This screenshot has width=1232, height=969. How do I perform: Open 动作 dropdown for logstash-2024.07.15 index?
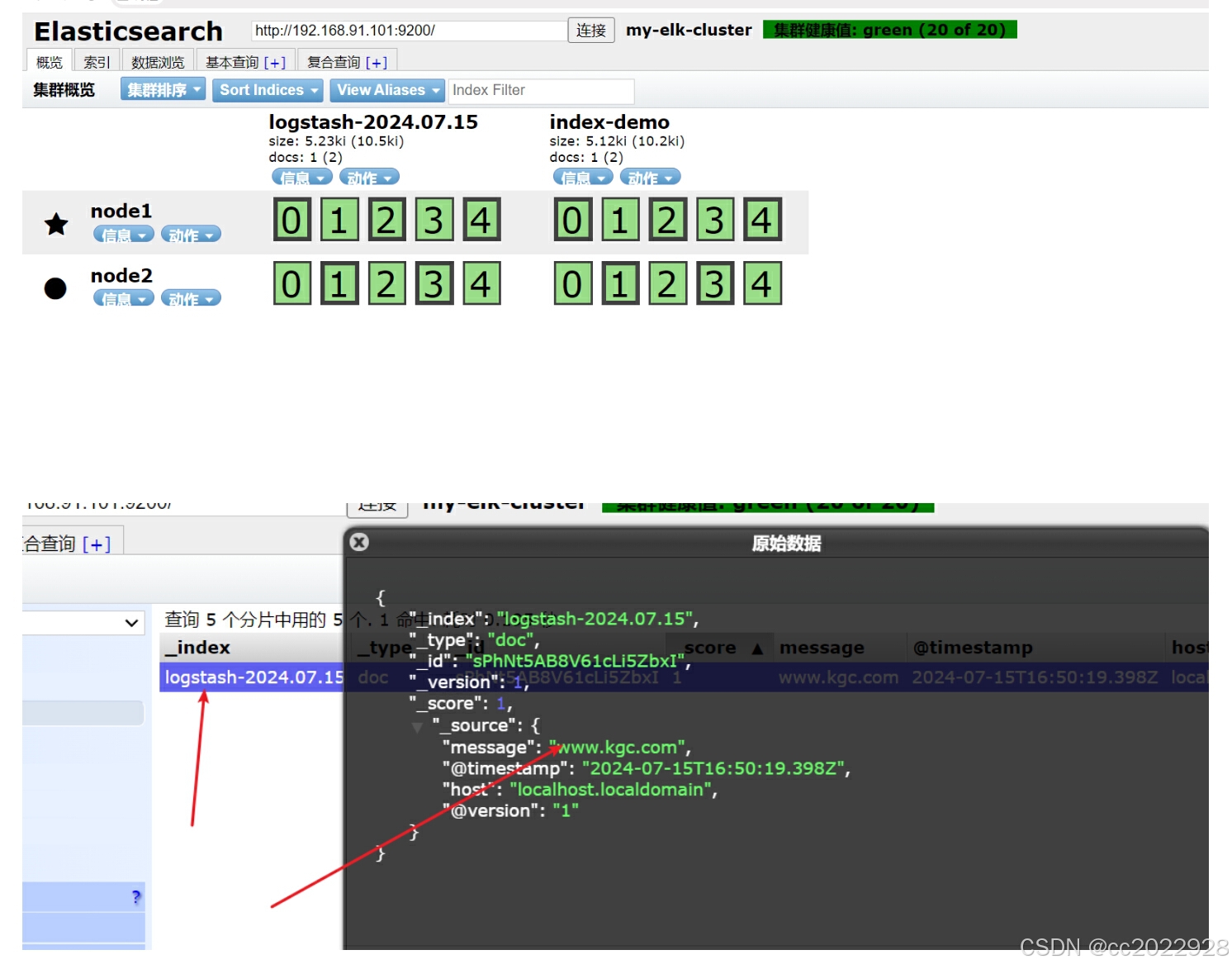tap(369, 177)
